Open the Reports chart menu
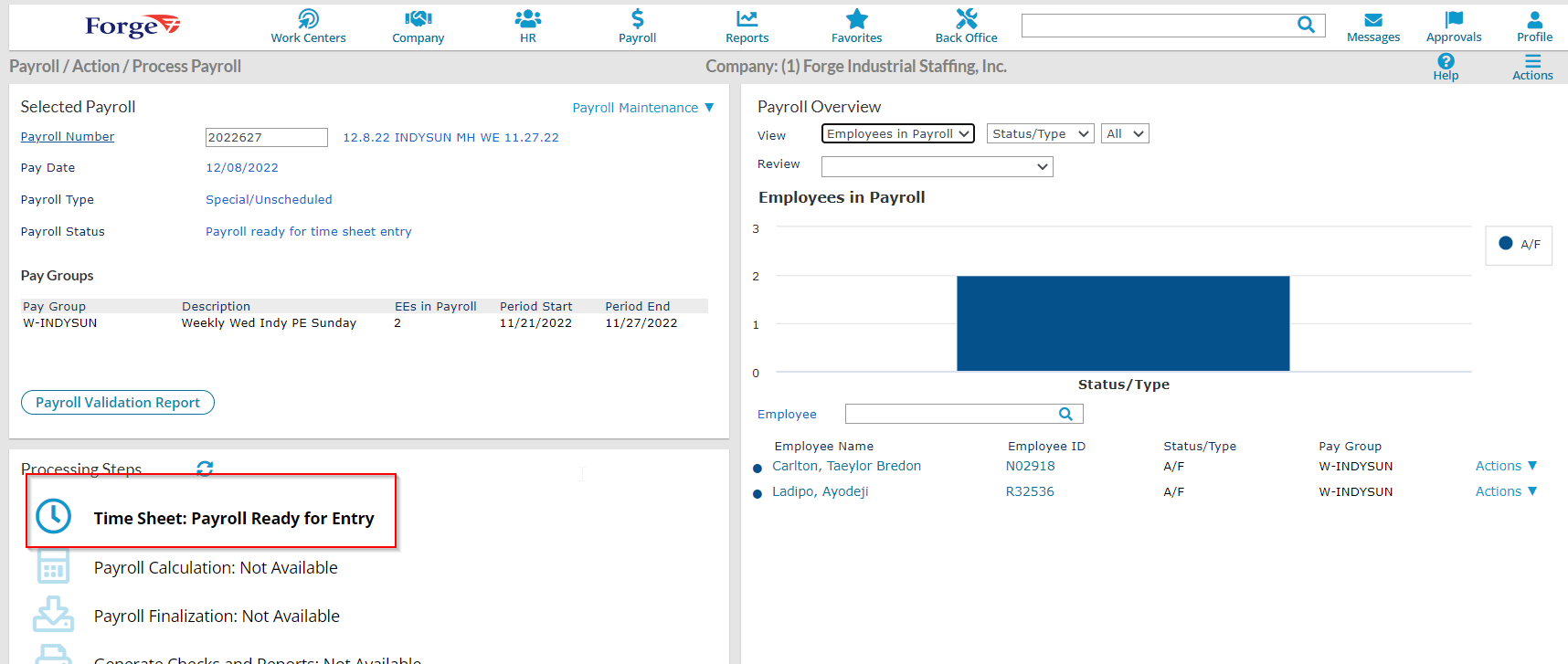The image size is (1568, 664). pos(747,26)
